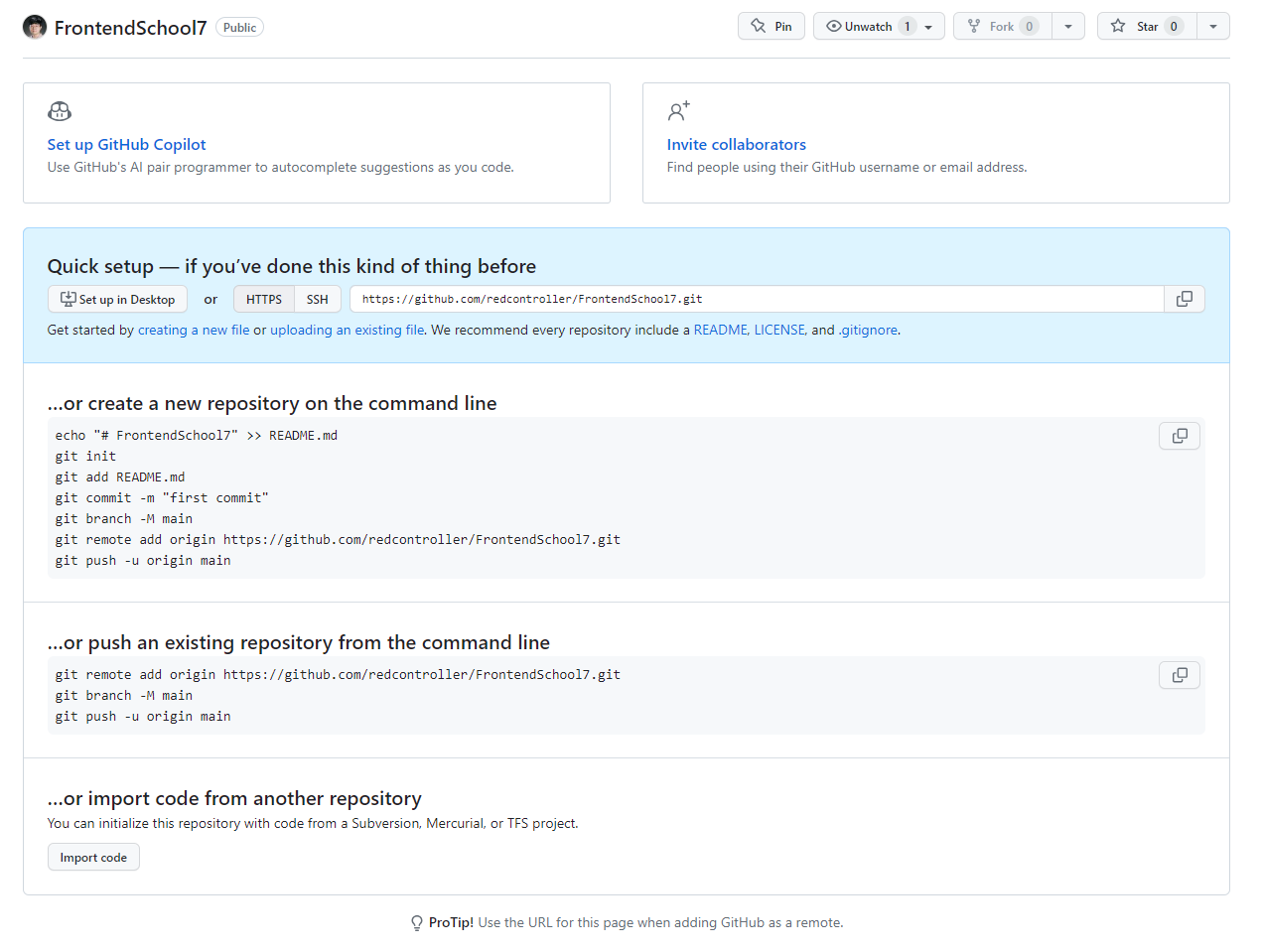The image size is (1262, 952).
Task: Click the repository clone URL field
Action: point(757,299)
